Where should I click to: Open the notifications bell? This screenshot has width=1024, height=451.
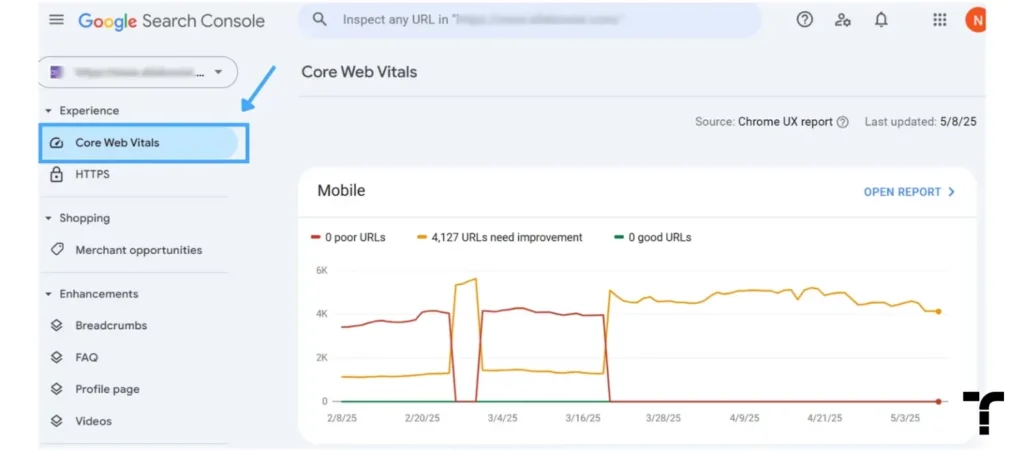(881, 20)
